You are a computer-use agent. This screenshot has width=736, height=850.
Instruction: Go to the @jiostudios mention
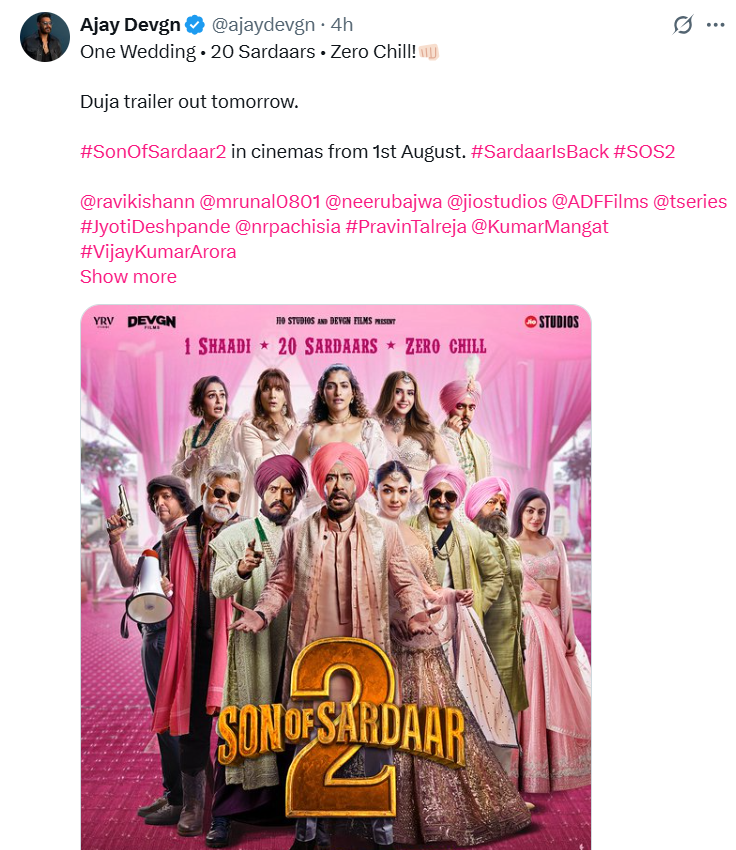point(497,202)
